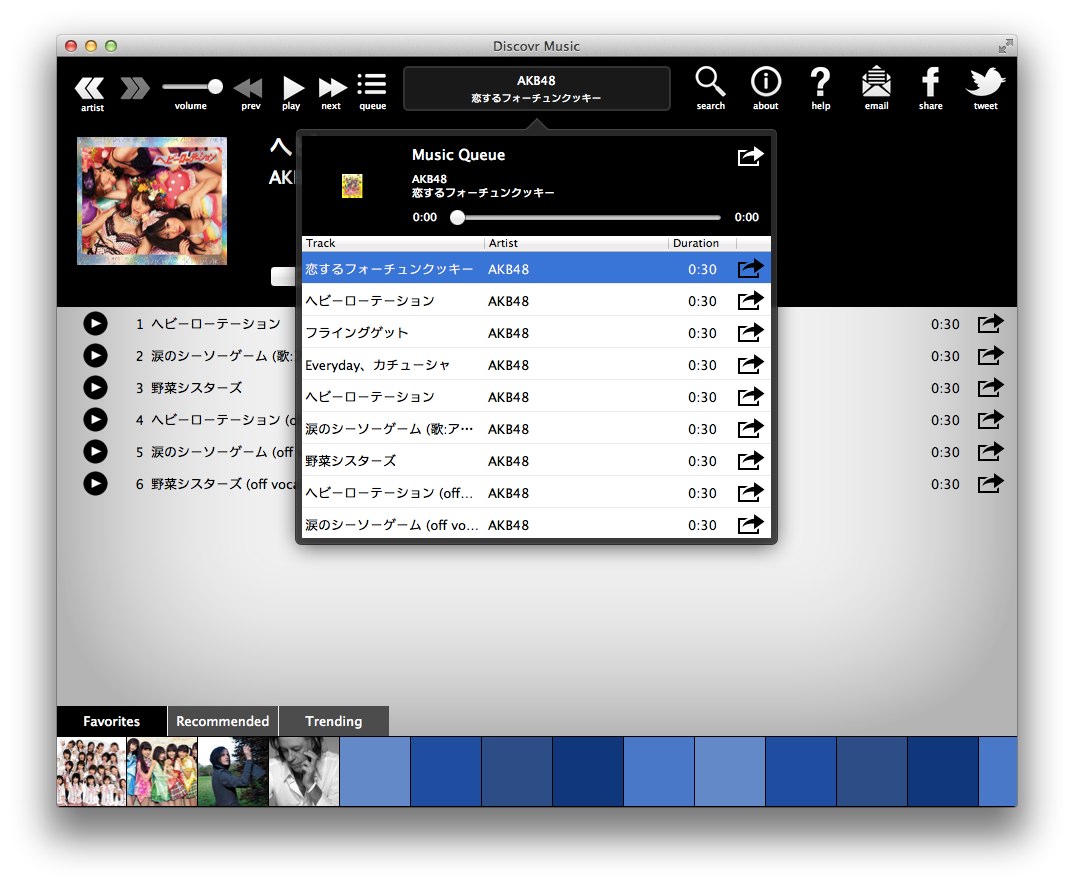1074x886 pixels.
Task: Click the forward double-chevron icon
Action: 134,88
